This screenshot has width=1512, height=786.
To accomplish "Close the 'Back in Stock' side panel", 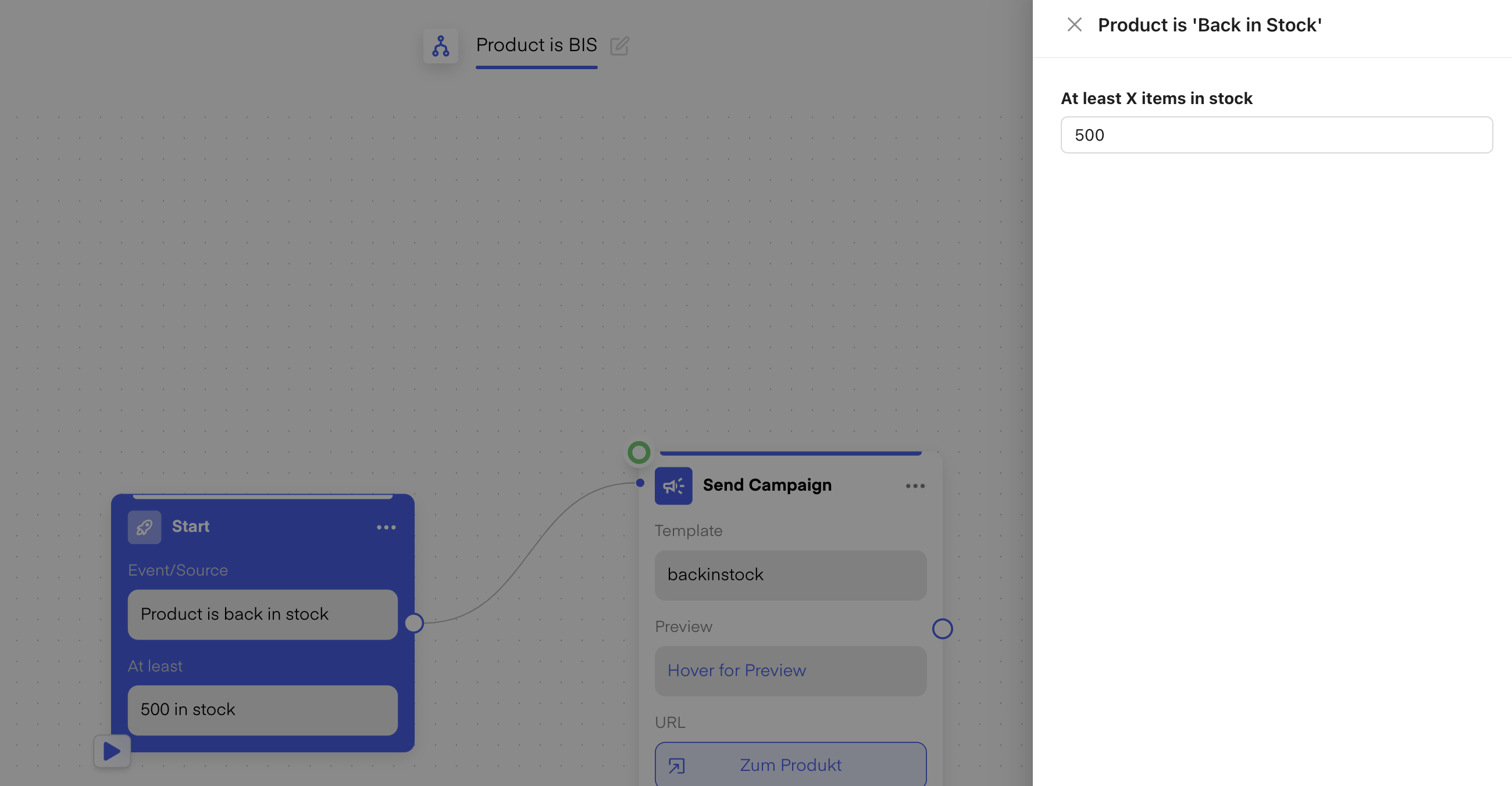I will click(1074, 24).
